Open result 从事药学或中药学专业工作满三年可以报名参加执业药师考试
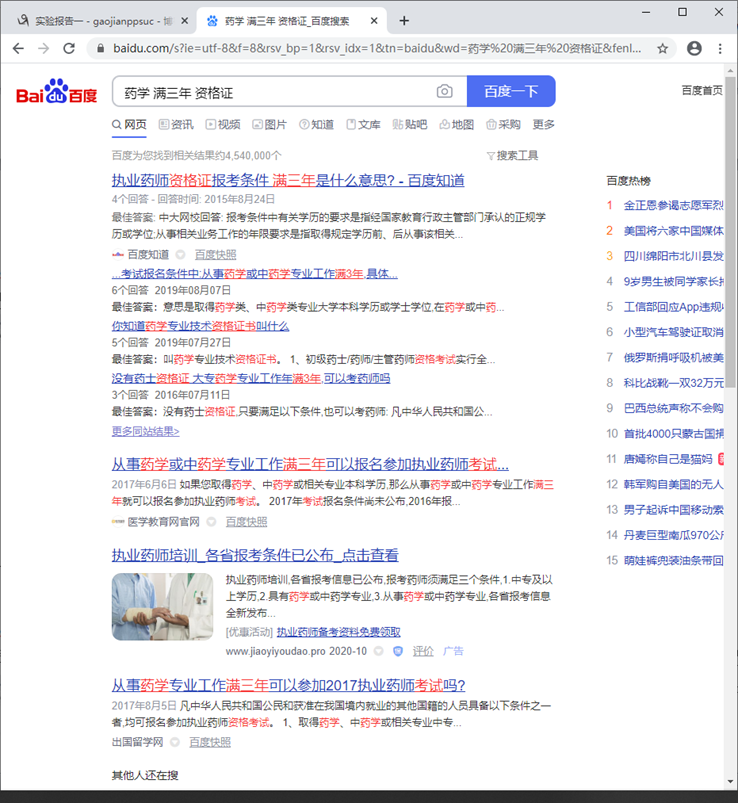Image resolution: width=738 pixels, height=803 pixels. (310, 464)
